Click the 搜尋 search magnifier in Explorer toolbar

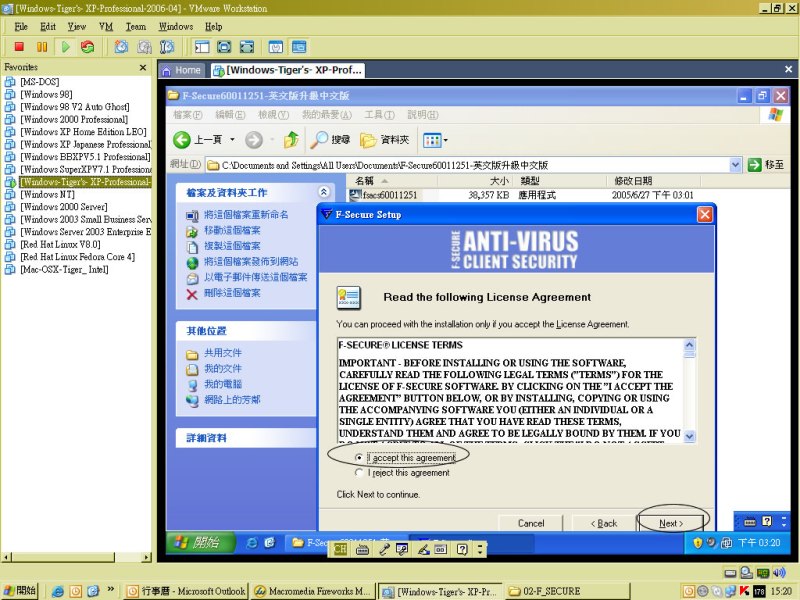[x=330, y=140]
